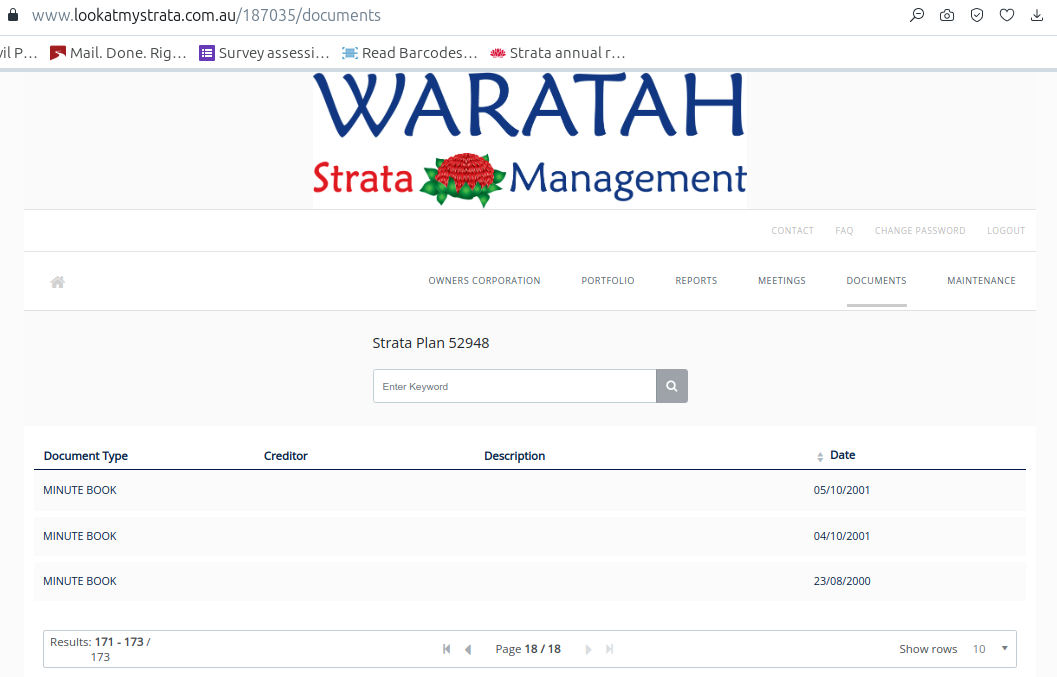Click the 04/10/2001 date cell
The image size is (1057, 677).
[x=841, y=536]
